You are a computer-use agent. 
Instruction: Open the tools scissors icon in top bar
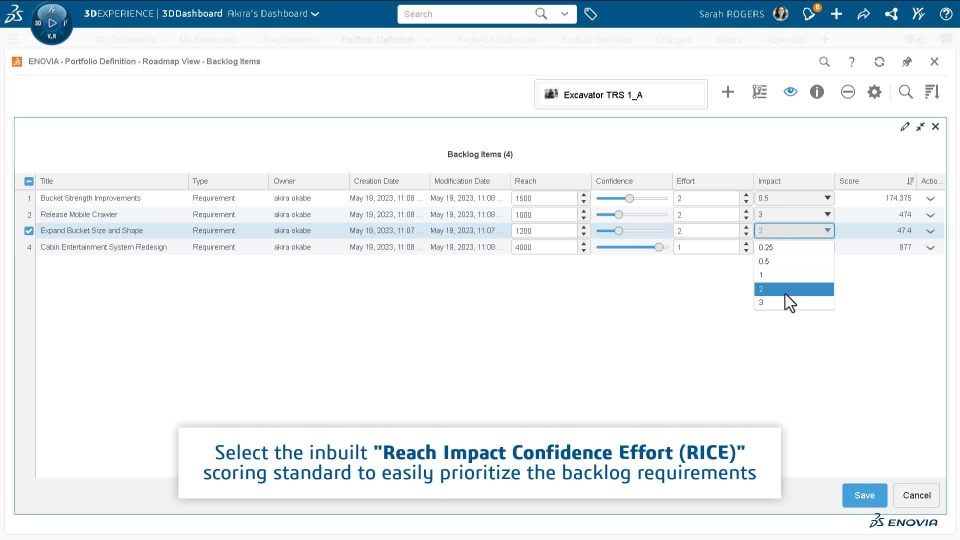(918, 13)
